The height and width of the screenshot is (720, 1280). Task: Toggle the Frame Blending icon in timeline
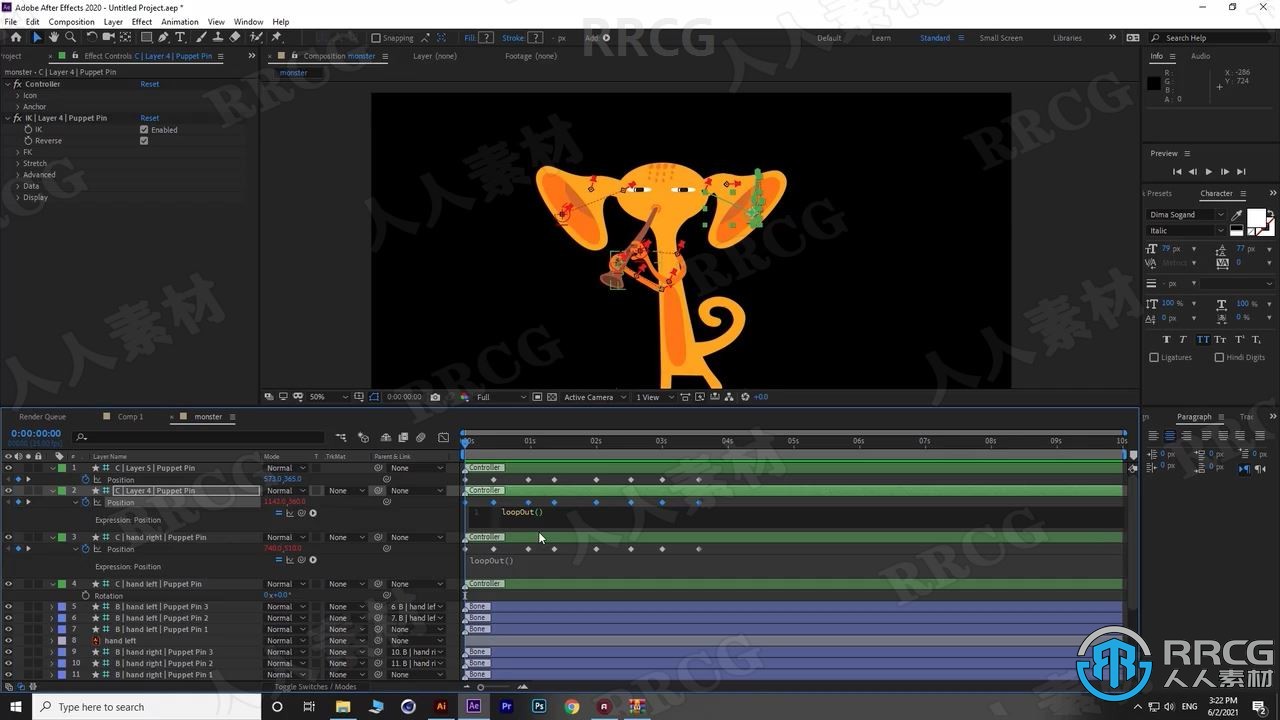tap(403, 437)
